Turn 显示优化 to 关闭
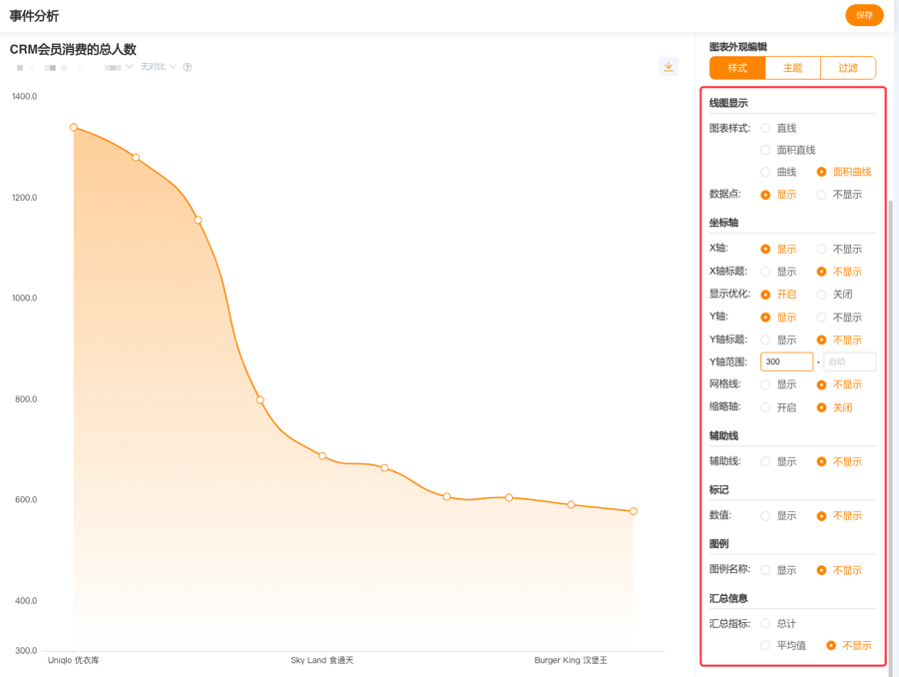The width and height of the screenshot is (899, 677). pyautogui.click(x=822, y=295)
